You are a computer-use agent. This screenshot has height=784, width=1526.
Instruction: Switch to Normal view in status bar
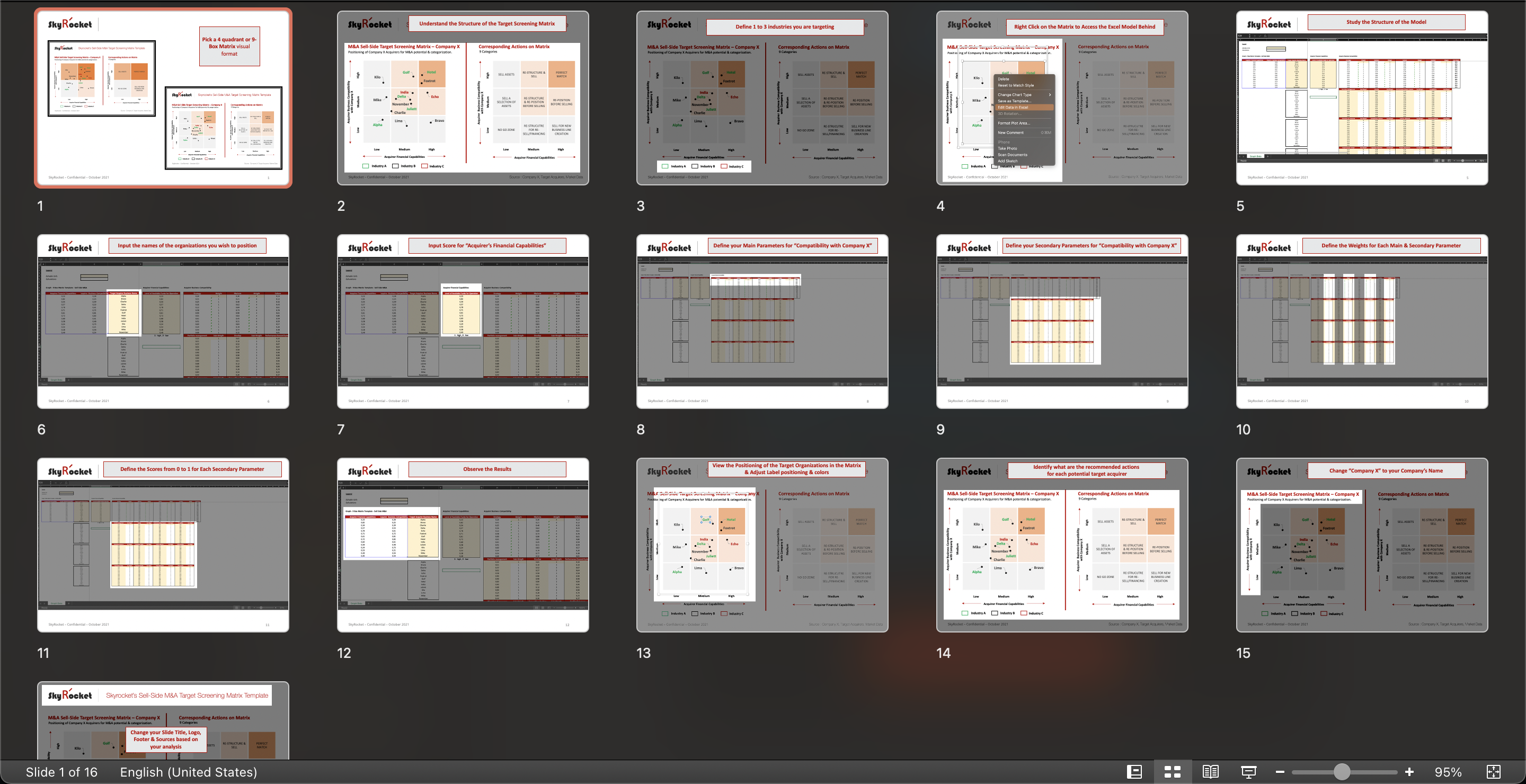point(1134,772)
